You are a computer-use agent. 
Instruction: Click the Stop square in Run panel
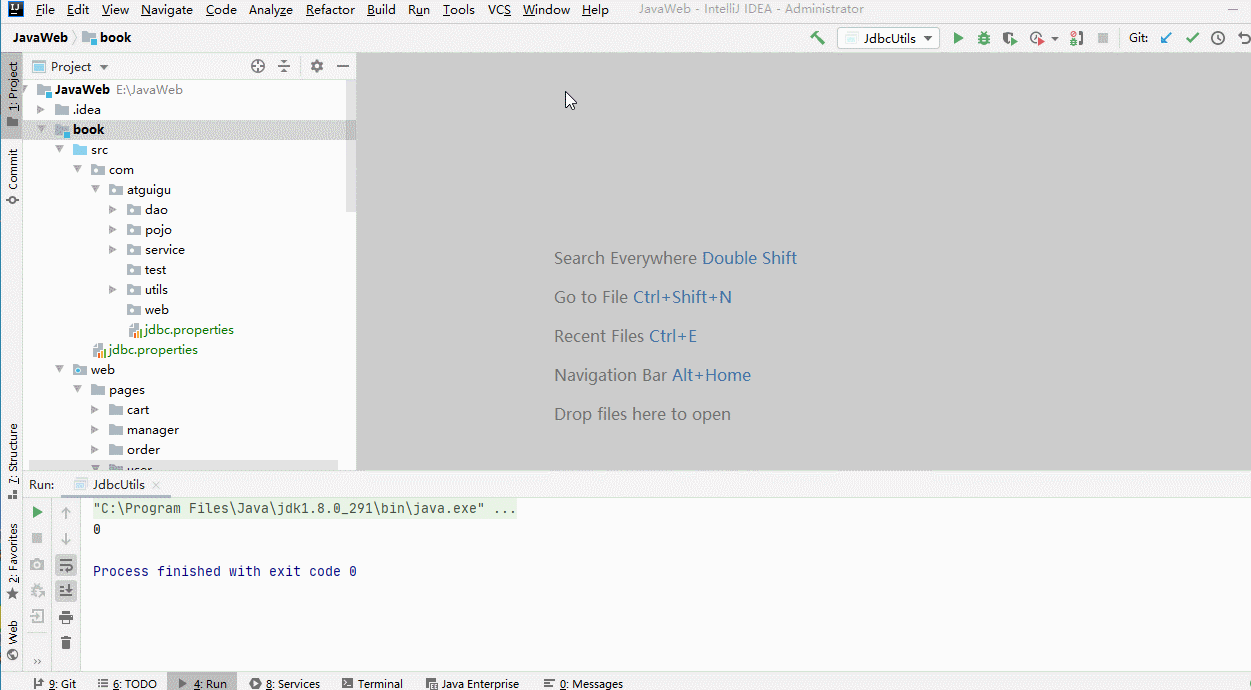point(37,538)
